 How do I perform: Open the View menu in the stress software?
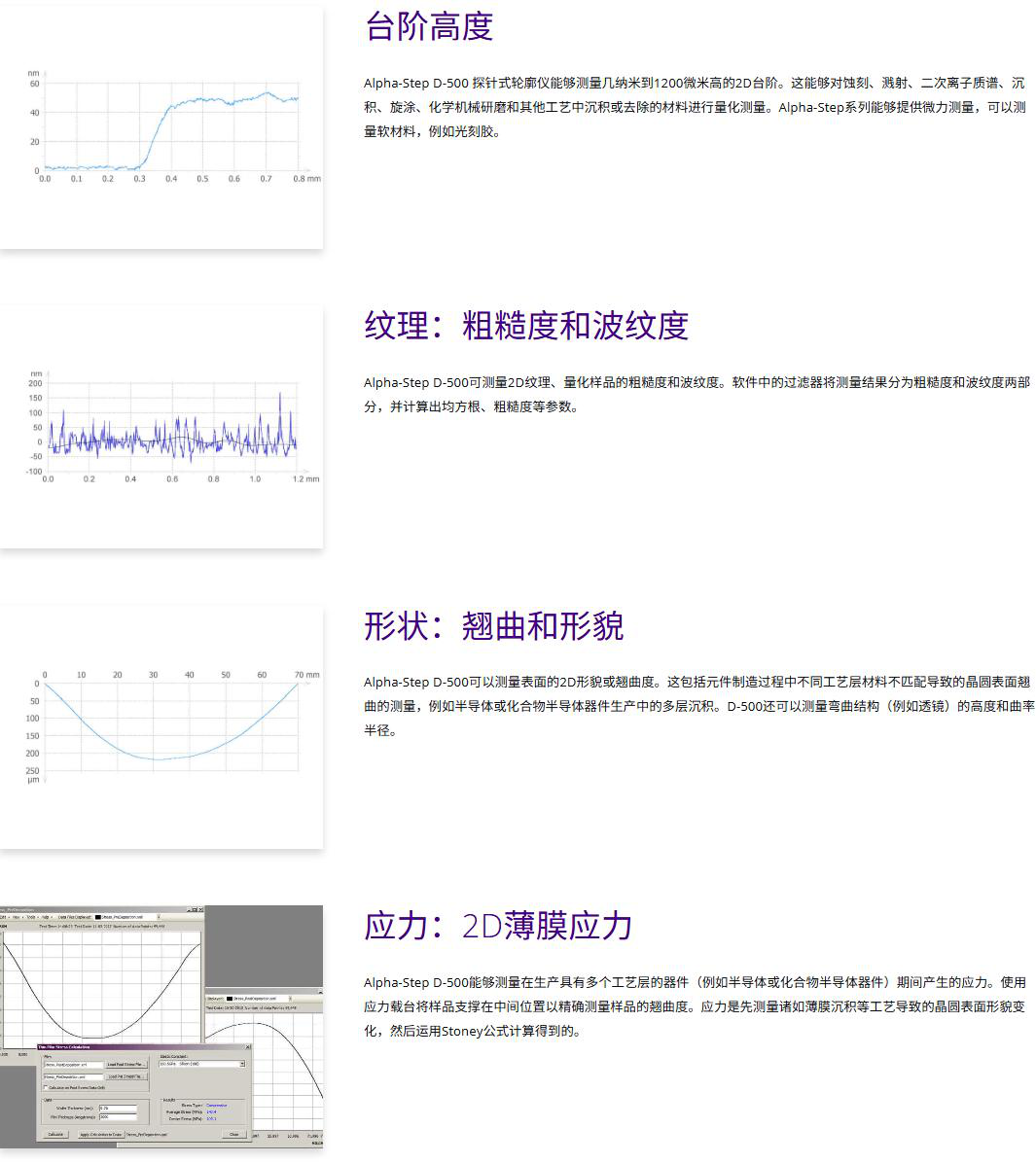tap(16, 917)
